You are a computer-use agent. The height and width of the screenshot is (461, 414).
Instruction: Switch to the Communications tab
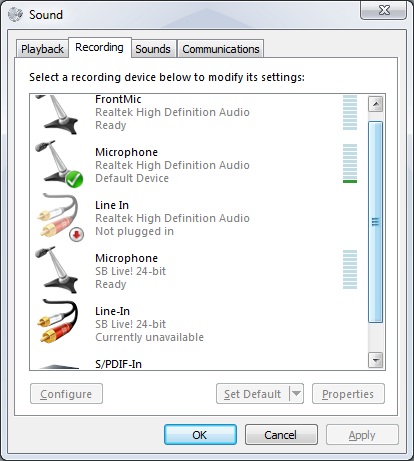[x=221, y=49]
